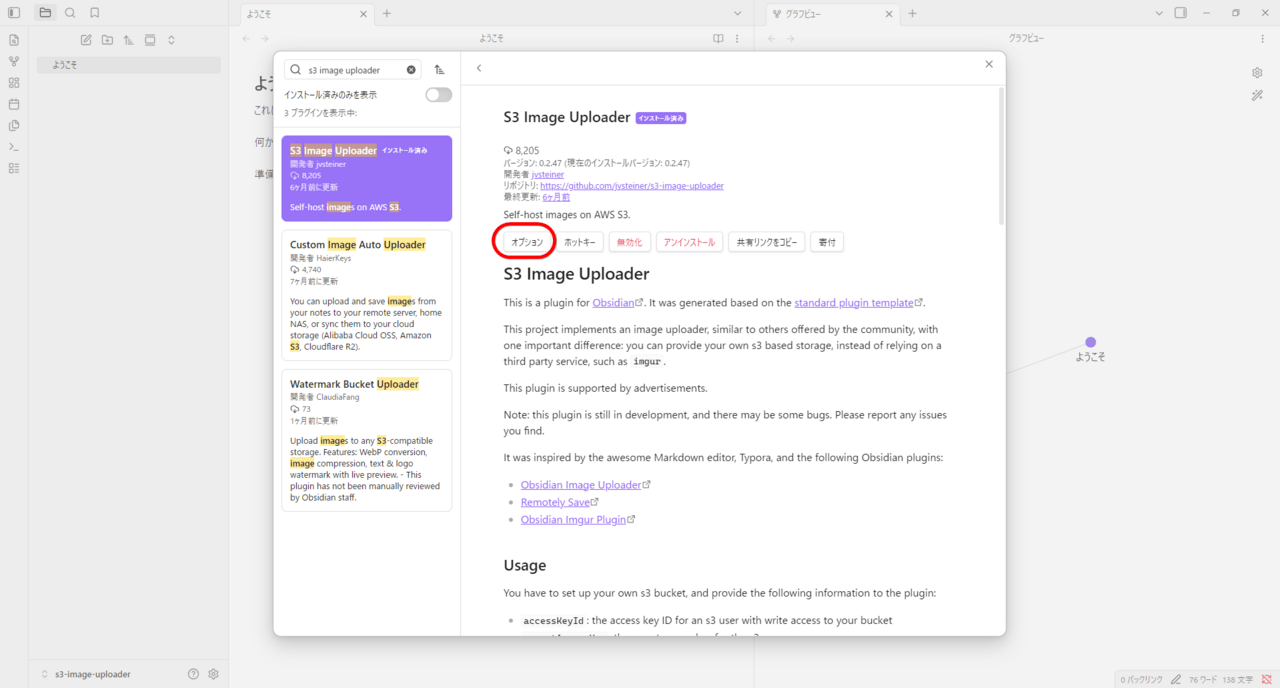
Task: Select the グラフビュー tab
Action: (x=831, y=14)
